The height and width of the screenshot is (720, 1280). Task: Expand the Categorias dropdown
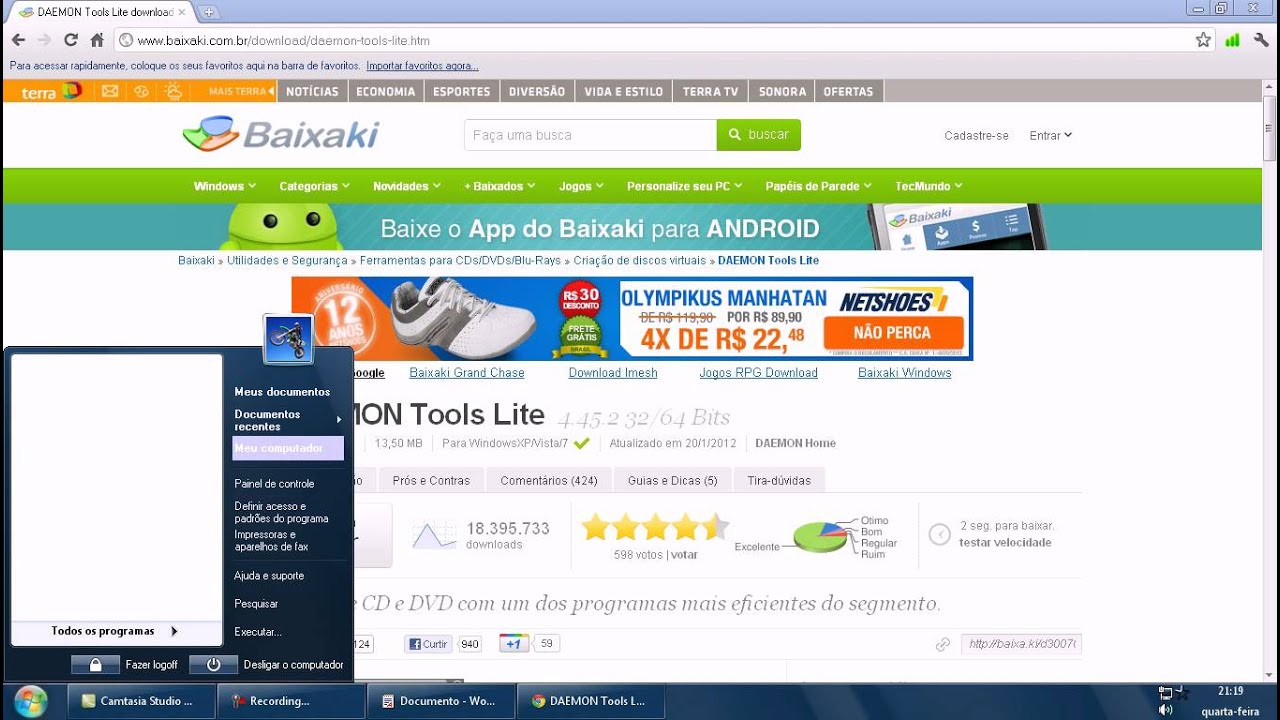pyautogui.click(x=314, y=186)
